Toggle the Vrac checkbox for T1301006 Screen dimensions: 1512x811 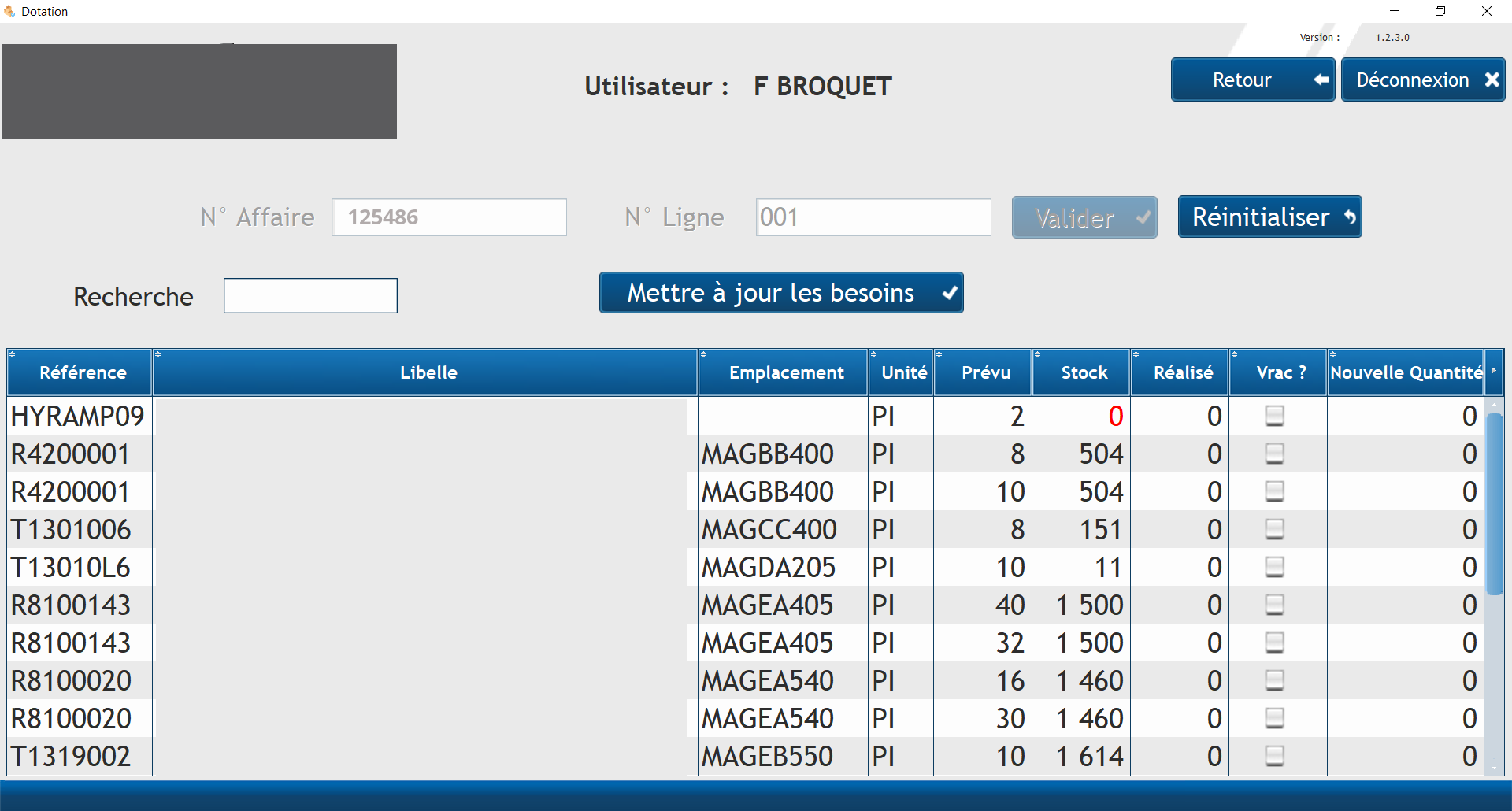pos(1275,529)
